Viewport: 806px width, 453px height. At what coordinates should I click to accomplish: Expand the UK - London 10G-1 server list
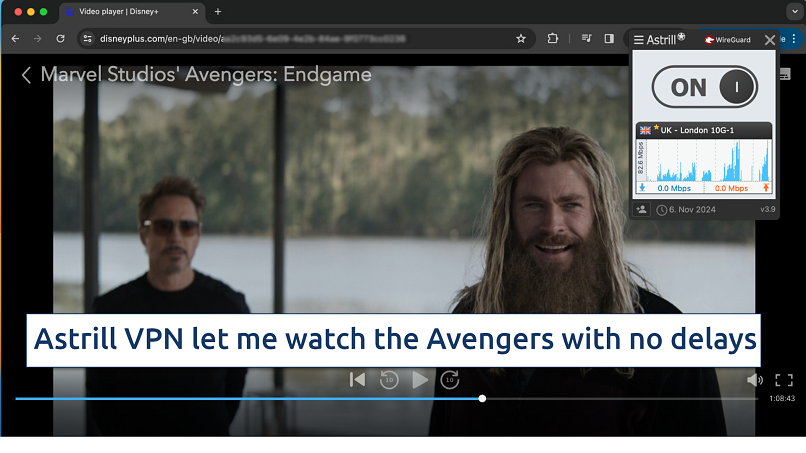coord(704,130)
